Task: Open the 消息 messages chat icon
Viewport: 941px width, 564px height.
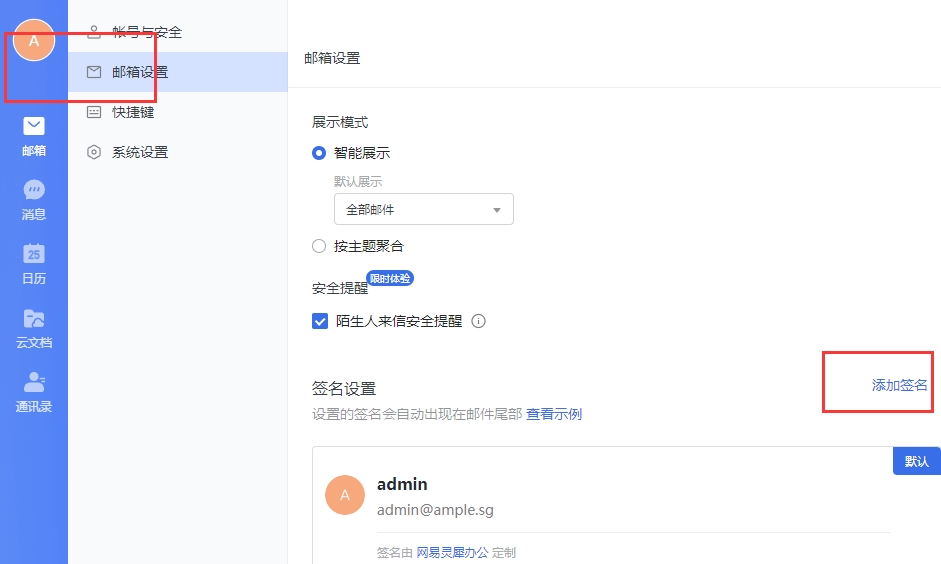Action: click(x=34, y=191)
